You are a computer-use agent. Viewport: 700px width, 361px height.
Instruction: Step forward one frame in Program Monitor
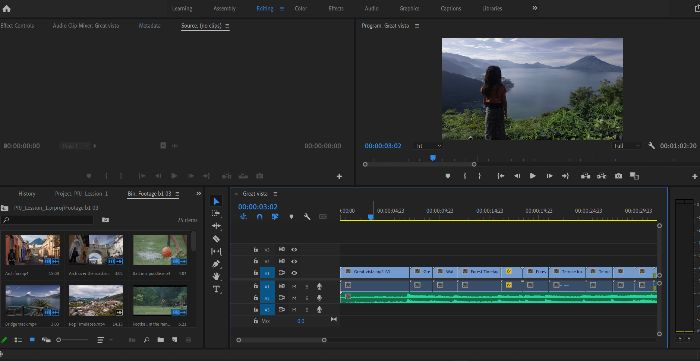coord(550,176)
